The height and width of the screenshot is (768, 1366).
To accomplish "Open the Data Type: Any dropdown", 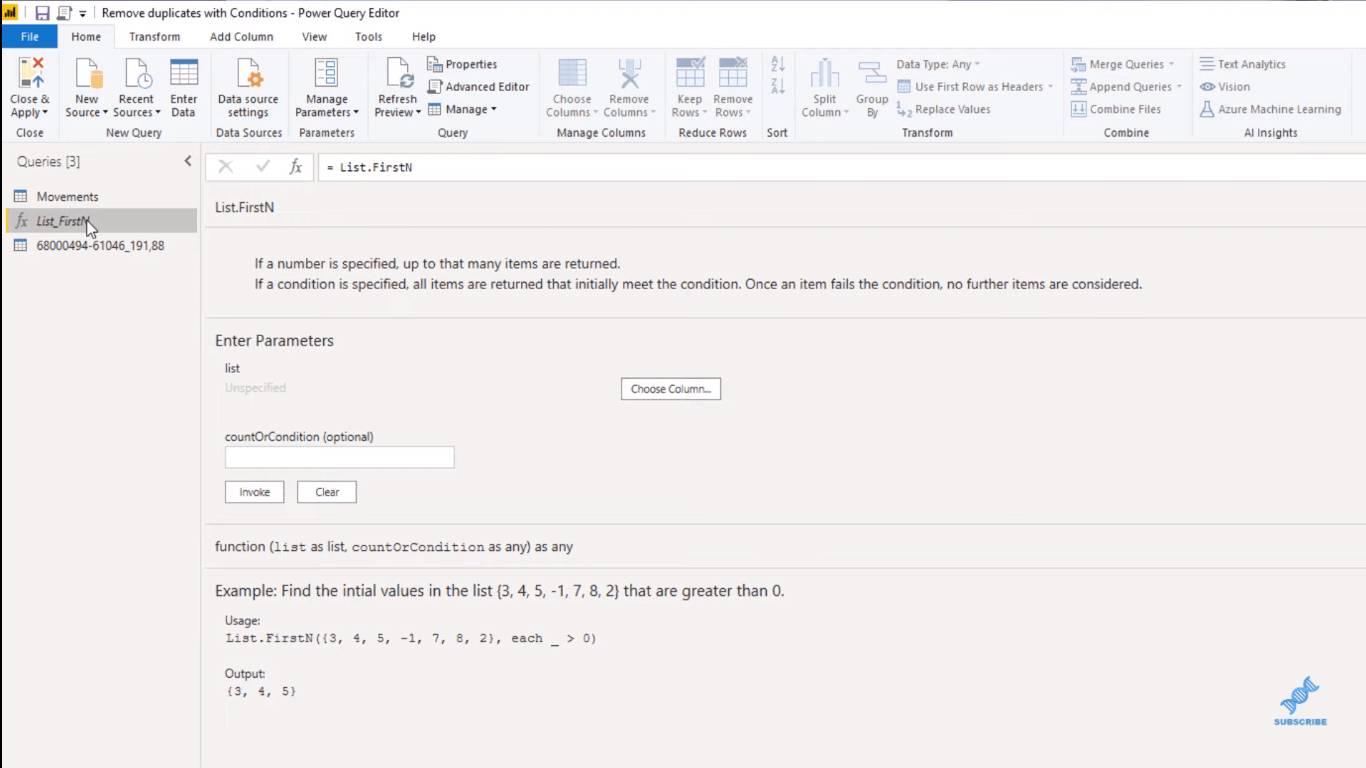I will [x=938, y=64].
